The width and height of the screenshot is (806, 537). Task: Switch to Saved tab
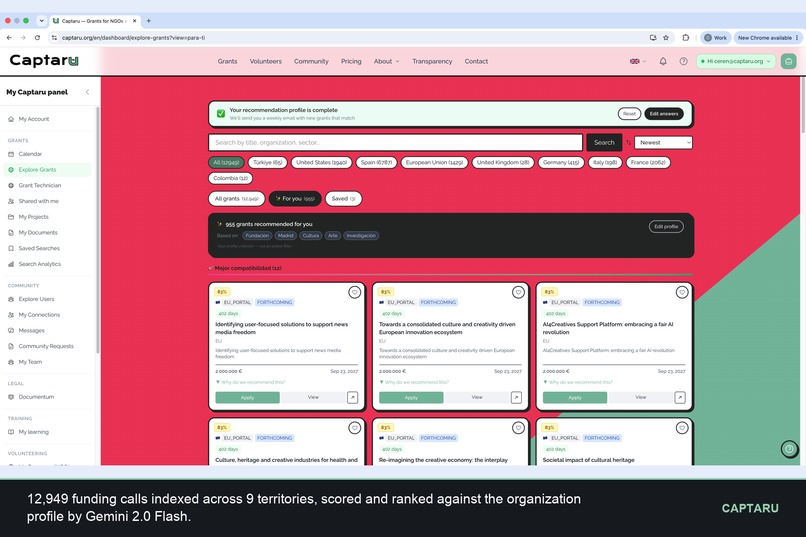[x=343, y=198]
